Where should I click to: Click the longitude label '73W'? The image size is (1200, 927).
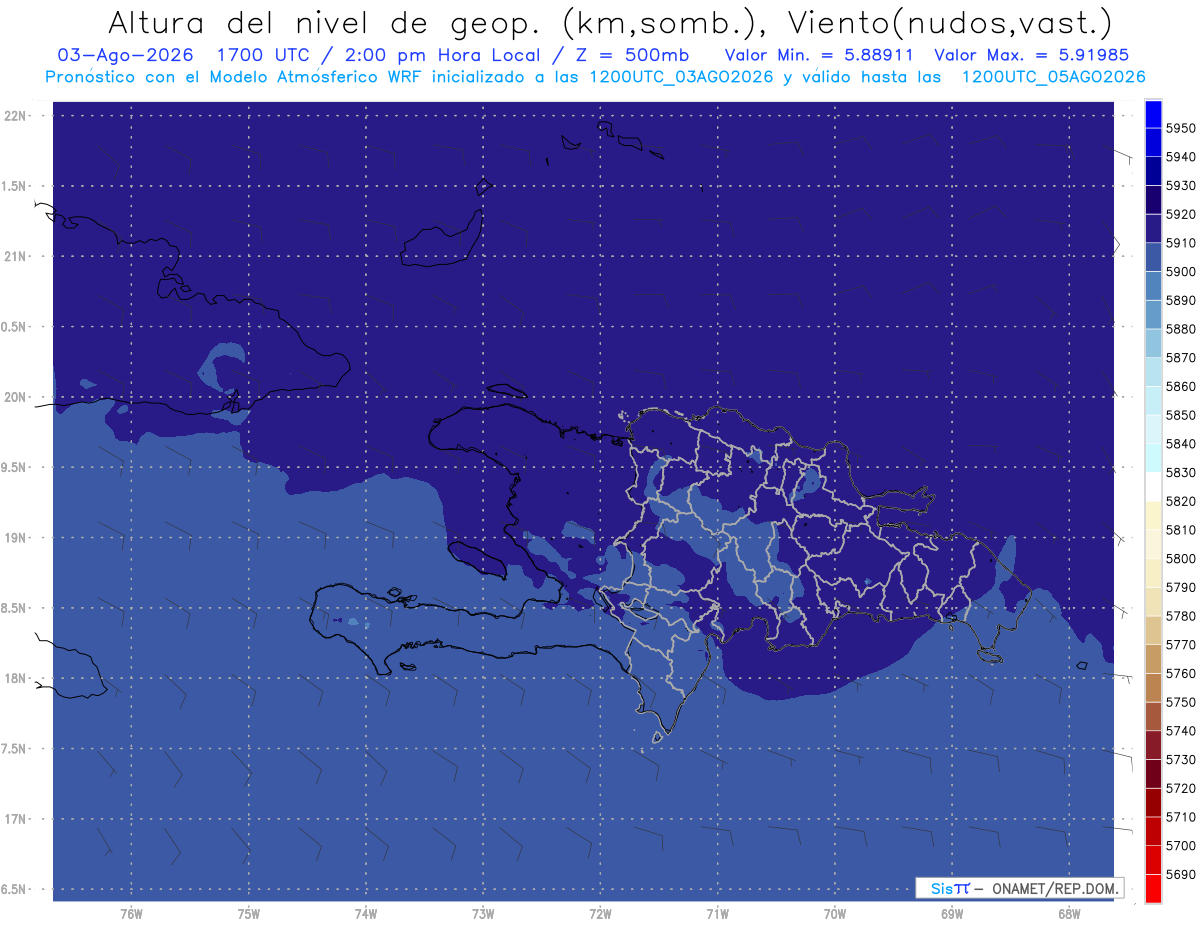pyautogui.click(x=483, y=914)
